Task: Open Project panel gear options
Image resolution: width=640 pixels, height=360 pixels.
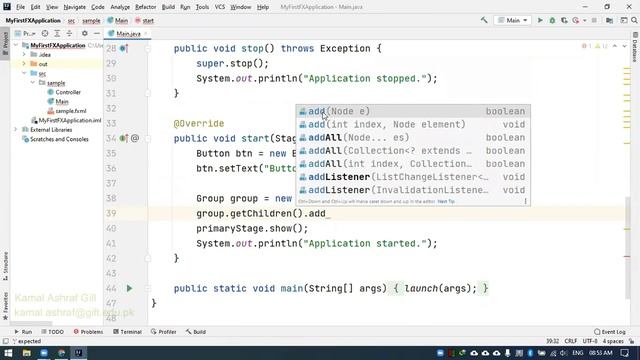Action: coord(84,33)
